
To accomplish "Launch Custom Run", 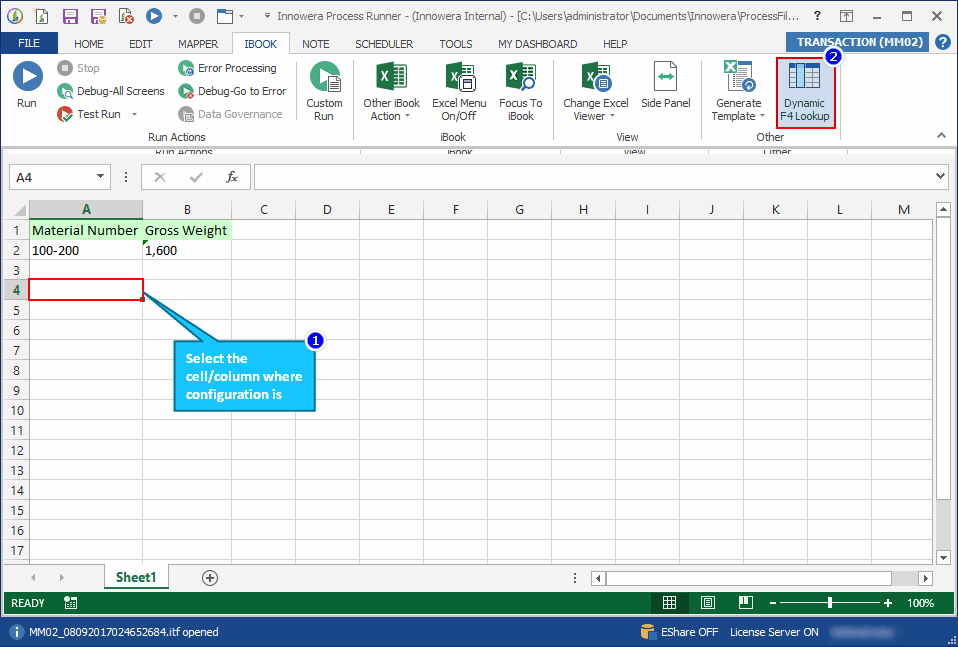I will coord(324,90).
